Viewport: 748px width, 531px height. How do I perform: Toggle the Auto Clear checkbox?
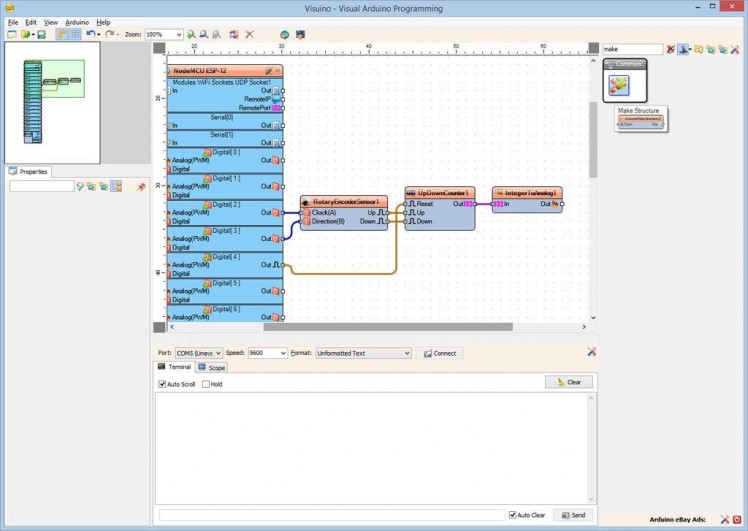coord(513,515)
